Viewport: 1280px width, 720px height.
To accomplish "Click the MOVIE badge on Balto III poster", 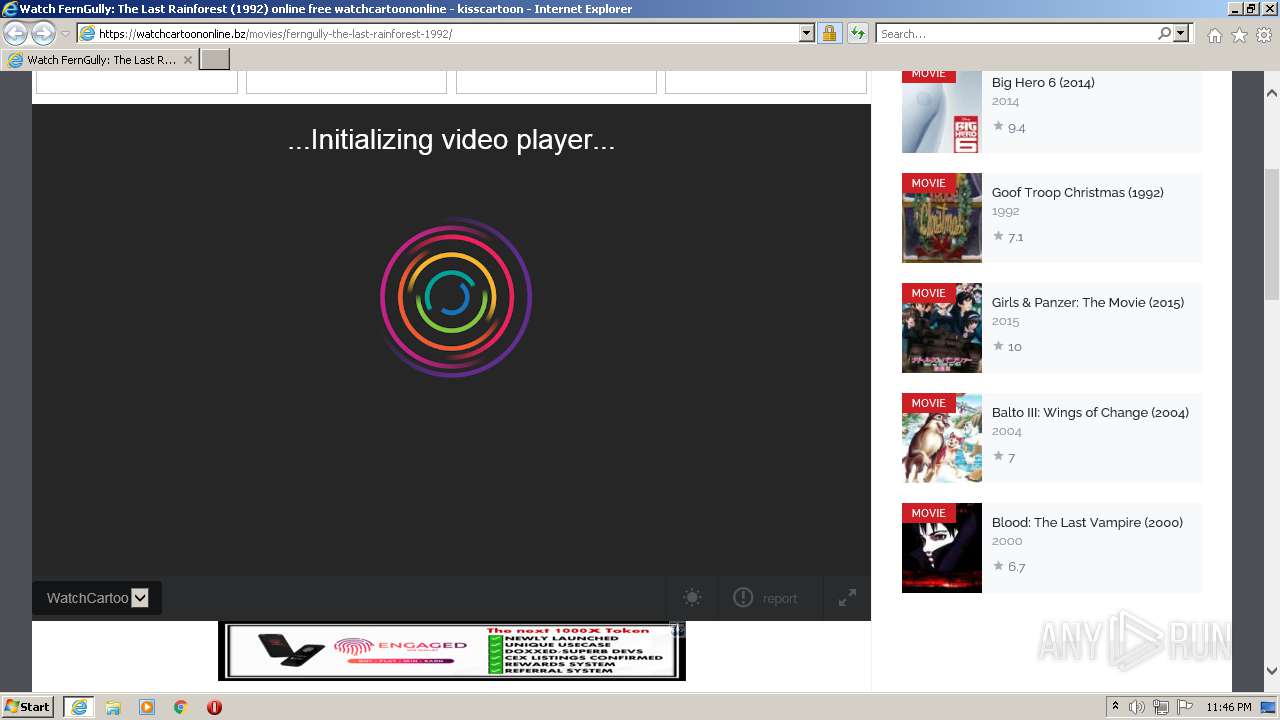I will (x=929, y=403).
